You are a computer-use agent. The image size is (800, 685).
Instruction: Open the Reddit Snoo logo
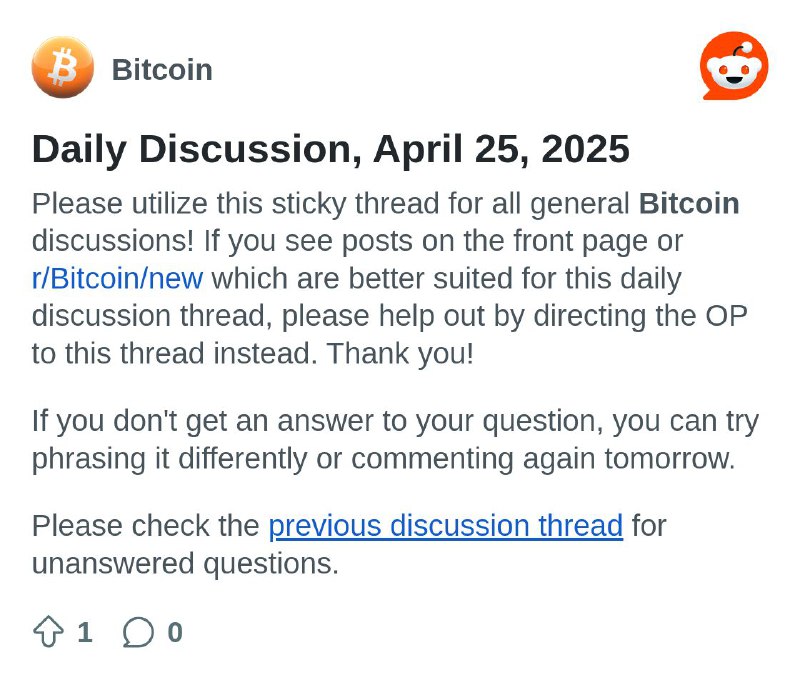click(x=734, y=66)
